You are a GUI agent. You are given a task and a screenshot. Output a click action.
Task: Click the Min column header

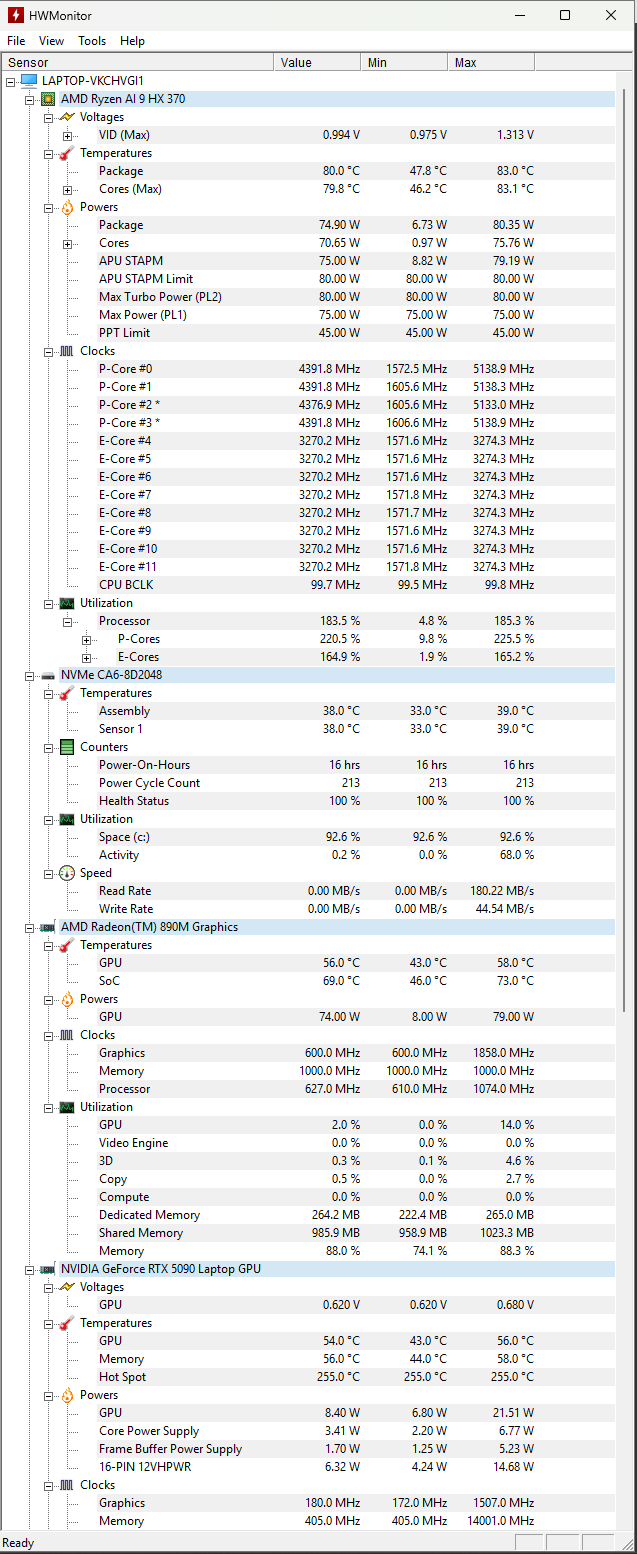tap(405, 62)
